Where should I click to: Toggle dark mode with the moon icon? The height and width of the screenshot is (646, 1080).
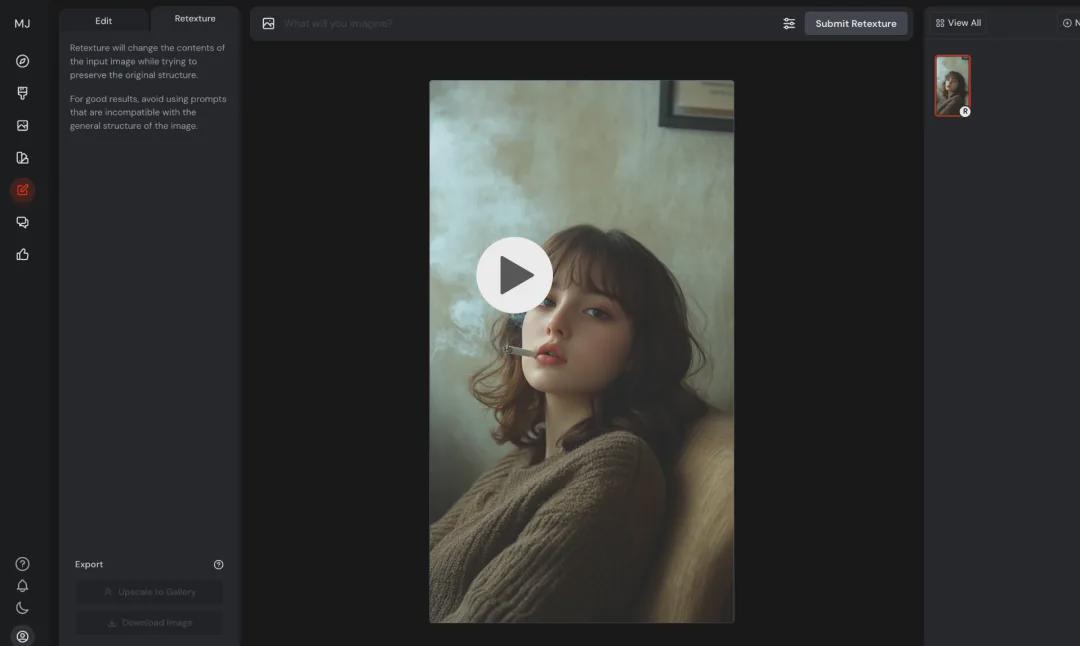tap(22, 608)
